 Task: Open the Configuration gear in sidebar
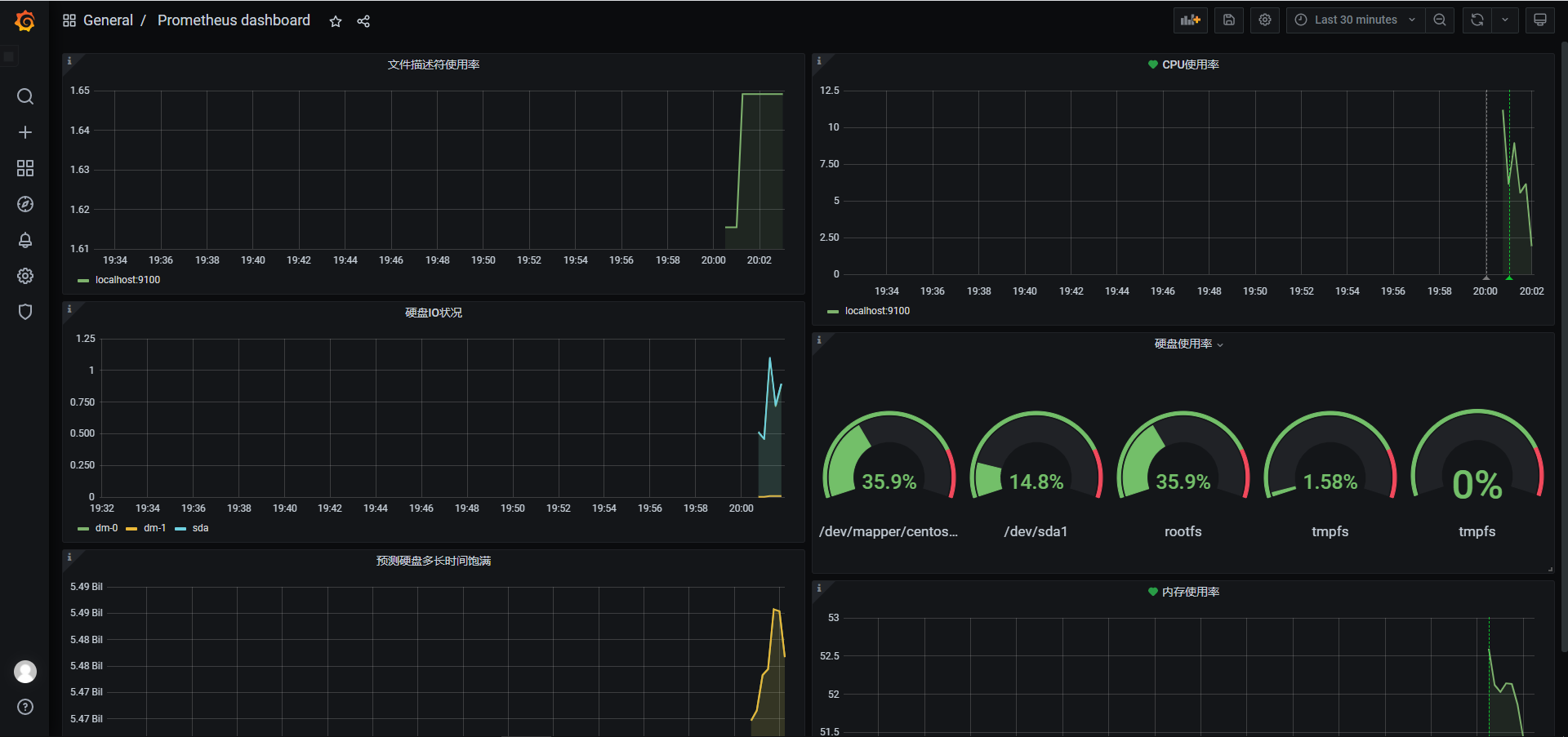[25, 276]
